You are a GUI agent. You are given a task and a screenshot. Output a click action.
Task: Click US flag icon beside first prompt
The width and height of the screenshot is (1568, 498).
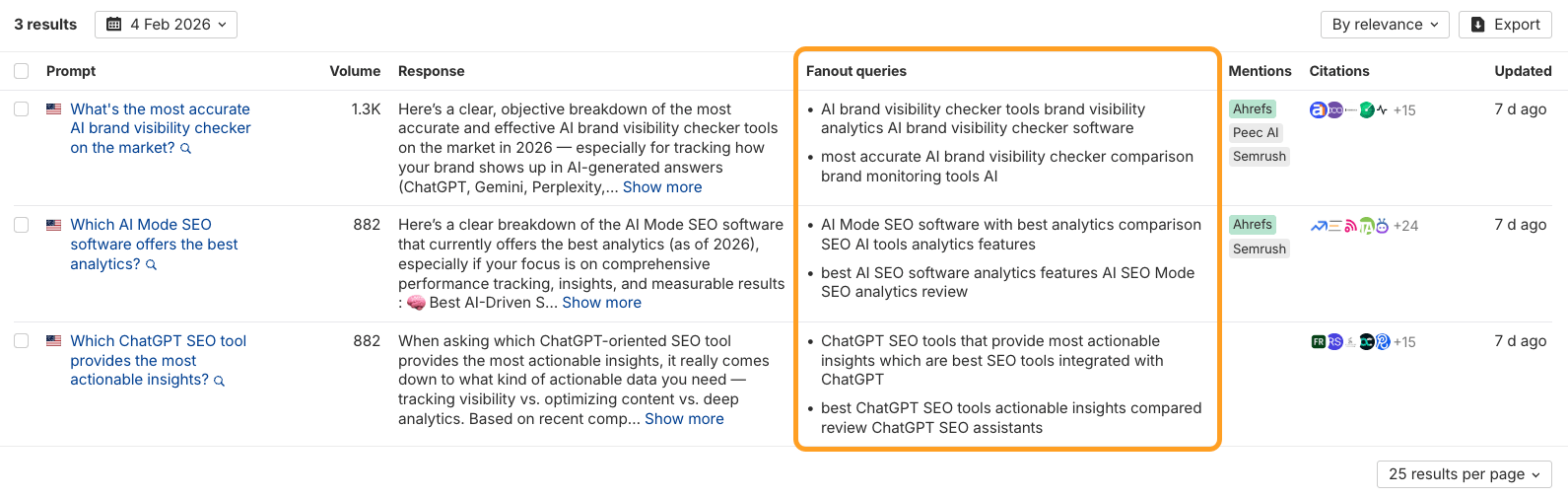54,109
